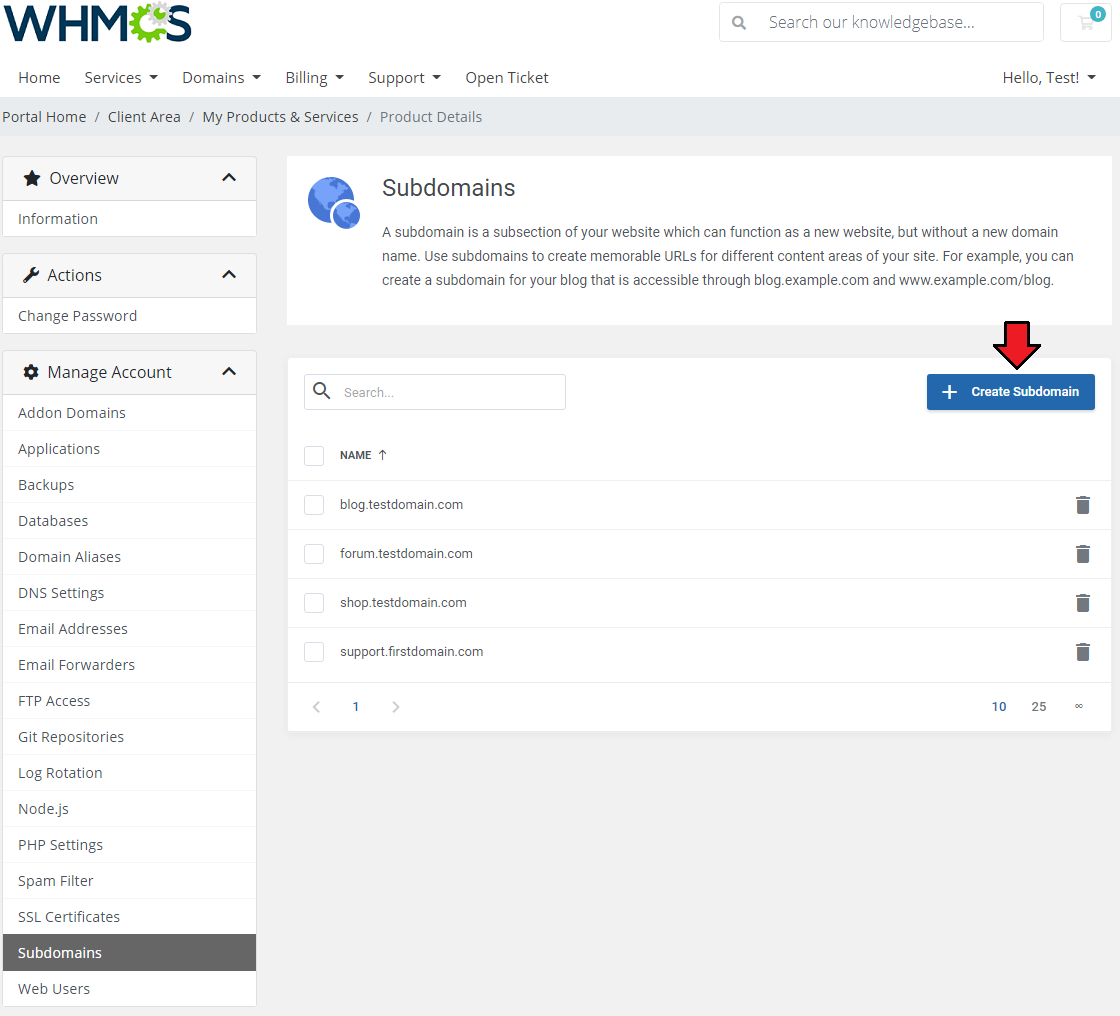Click the Create Subdomain button
Screen dimensions: 1120x1016
point(1010,392)
